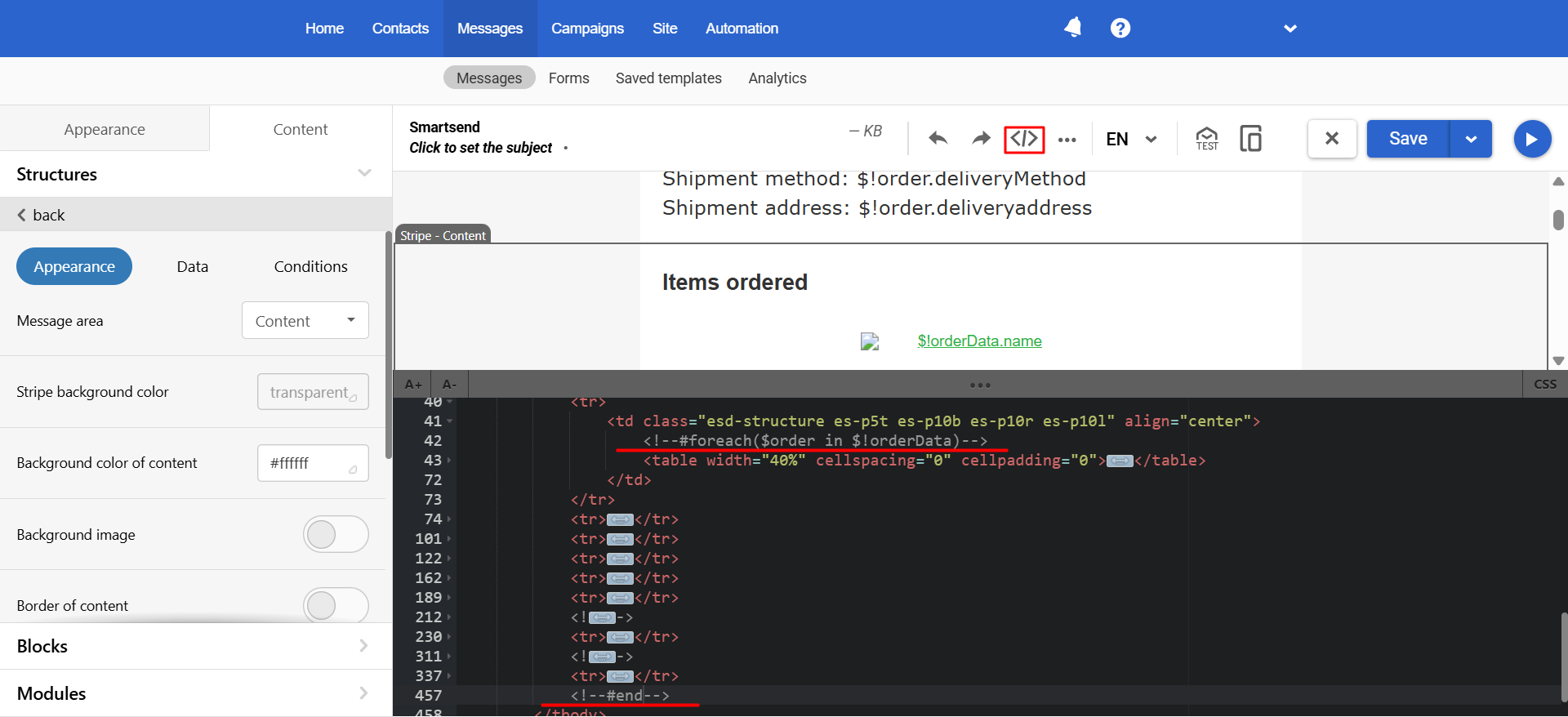The height and width of the screenshot is (717, 1568).
Task: Send a test email with TEST icon
Action: pyautogui.click(x=1207, y=139)
